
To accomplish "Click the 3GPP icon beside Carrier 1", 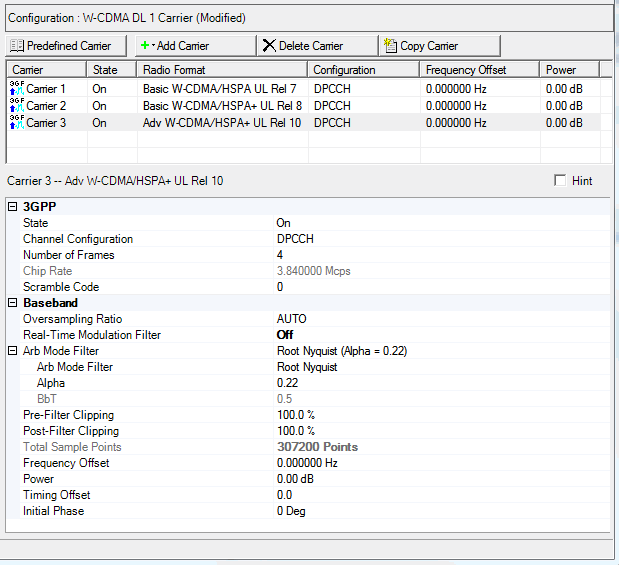I will [x=17, y=88].
